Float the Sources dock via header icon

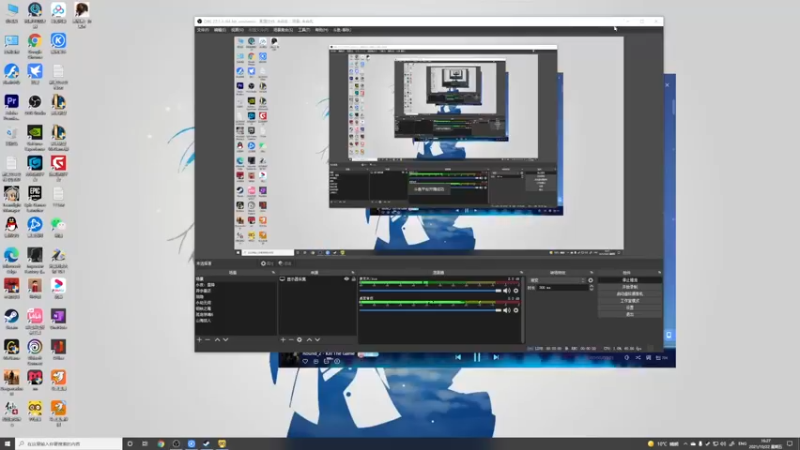click(x=353, y=273)
